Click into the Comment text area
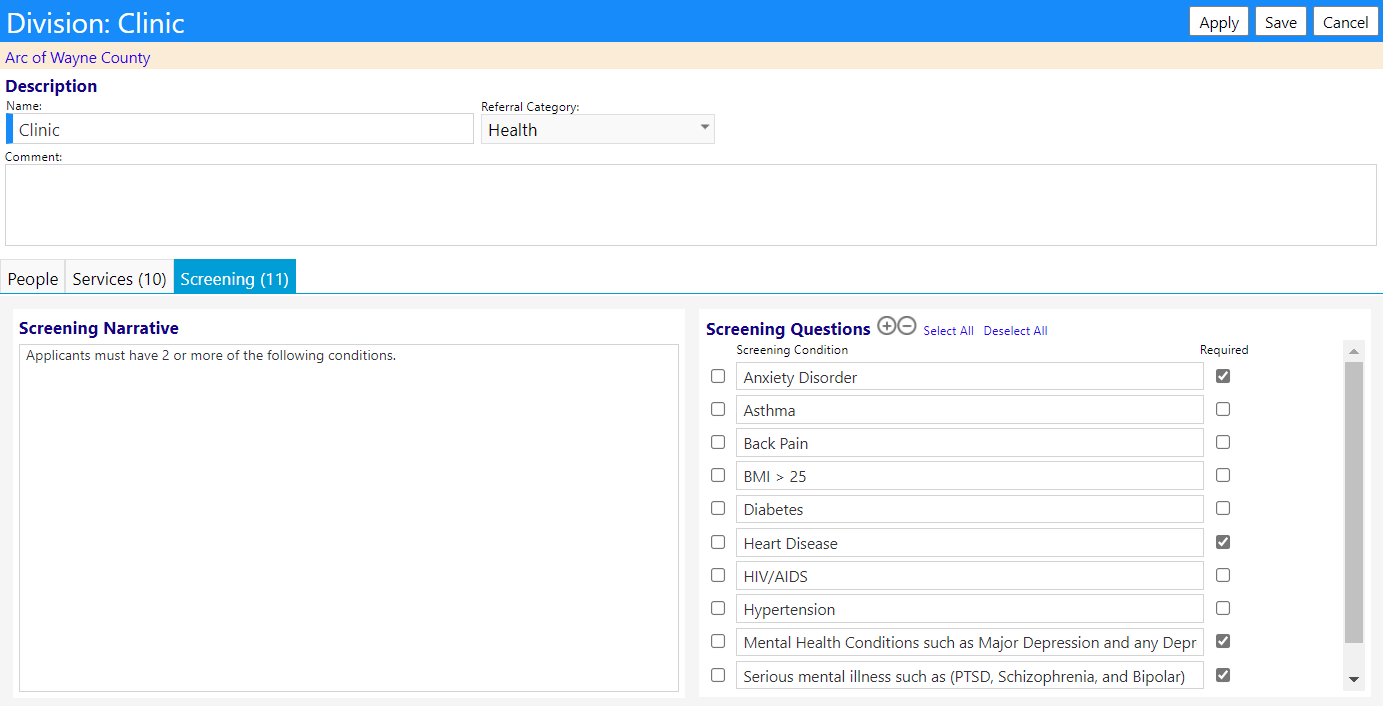Image resolution: width=1383 pixels, height=706 pixels. click(691, 205)
